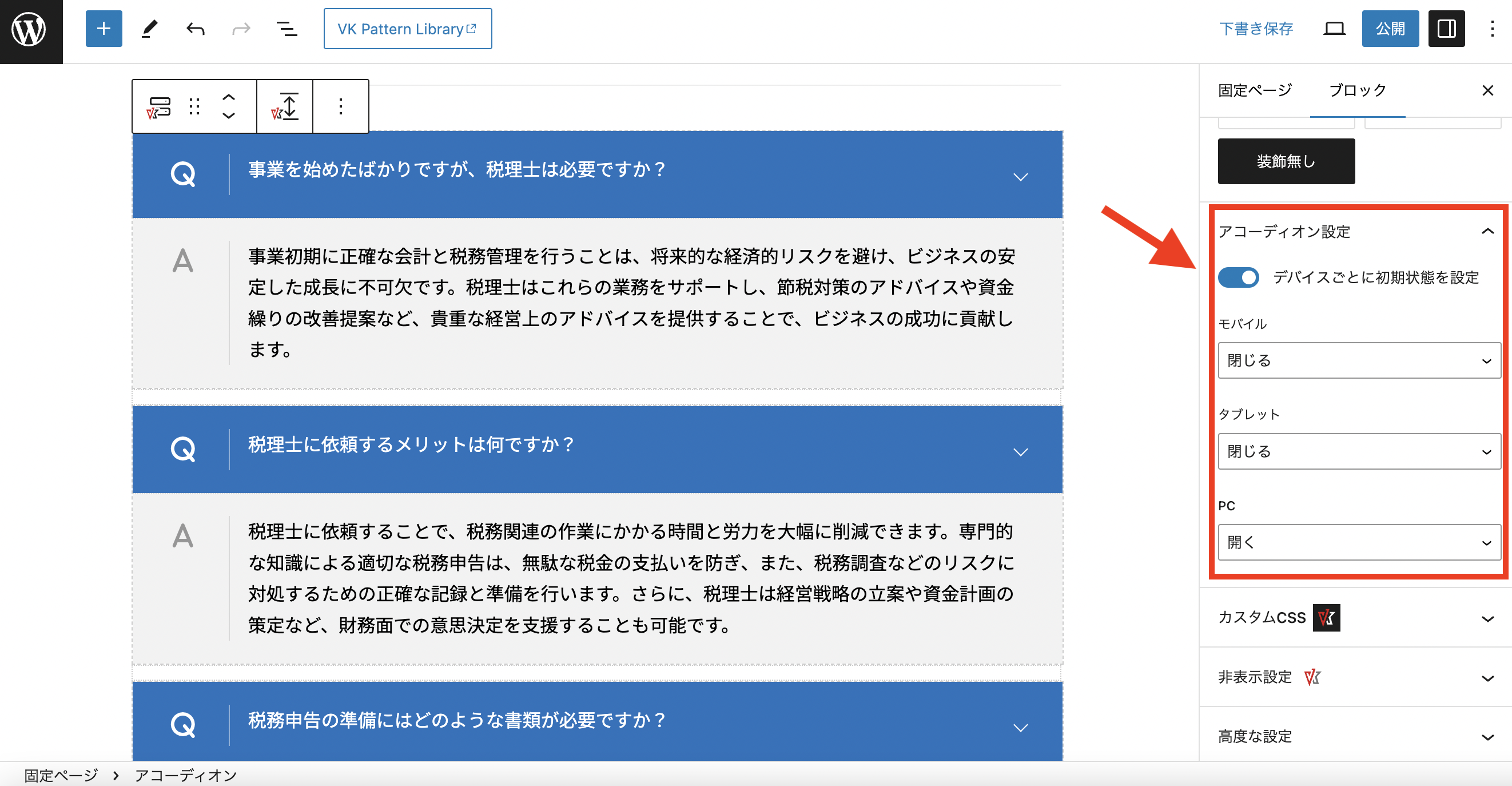Open the editor preview desktop icon
The height and width of the screenshot is (786, 1512).
click(x=1334, y=28)
